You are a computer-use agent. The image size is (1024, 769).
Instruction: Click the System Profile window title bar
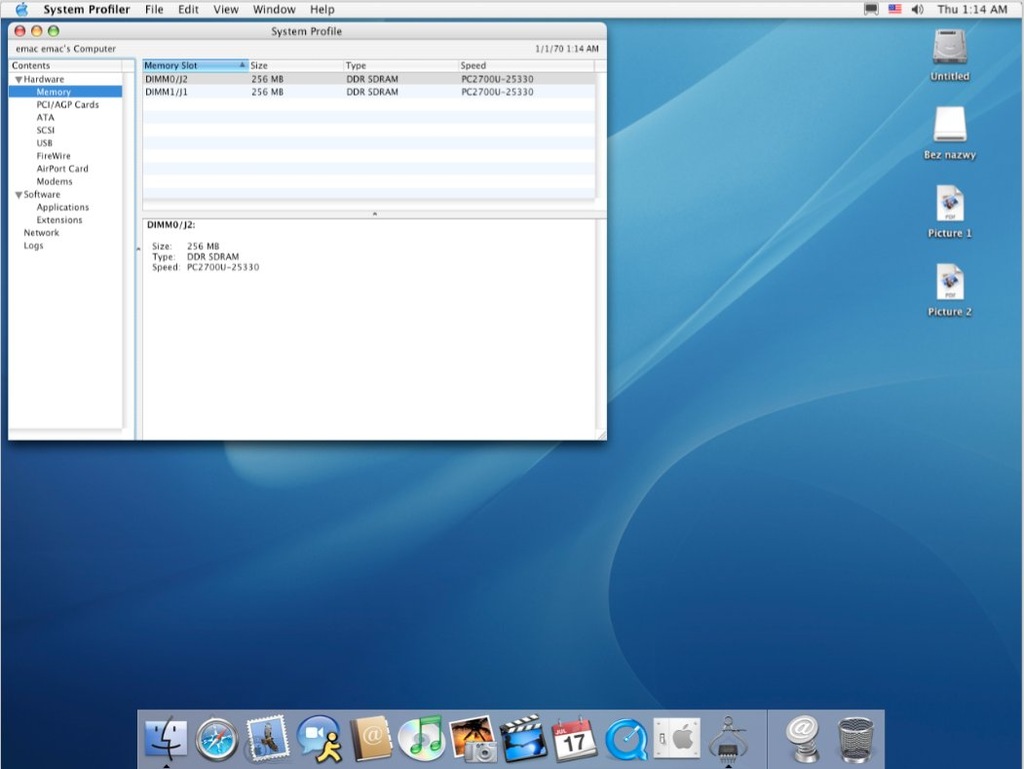pyautogui.click(x=307, y=31)
